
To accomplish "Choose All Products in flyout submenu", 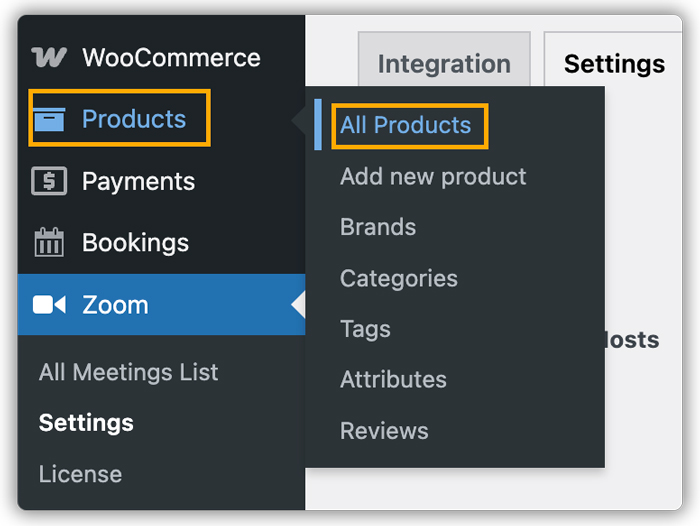I will pos(405,125).
